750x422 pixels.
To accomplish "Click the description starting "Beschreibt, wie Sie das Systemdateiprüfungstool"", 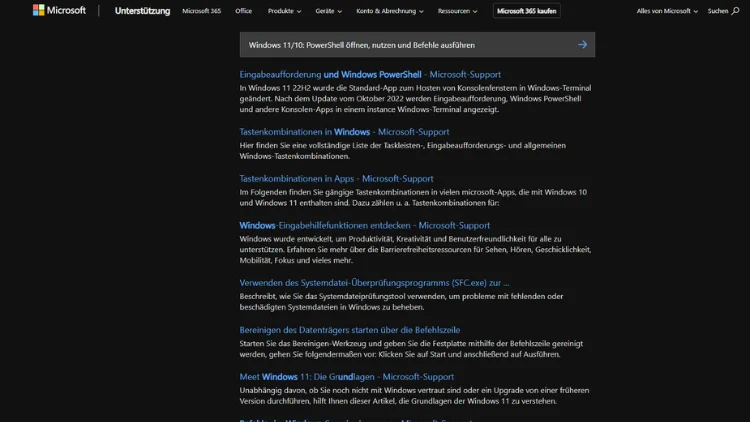I will pyautogui.click(x=401, y=301).
